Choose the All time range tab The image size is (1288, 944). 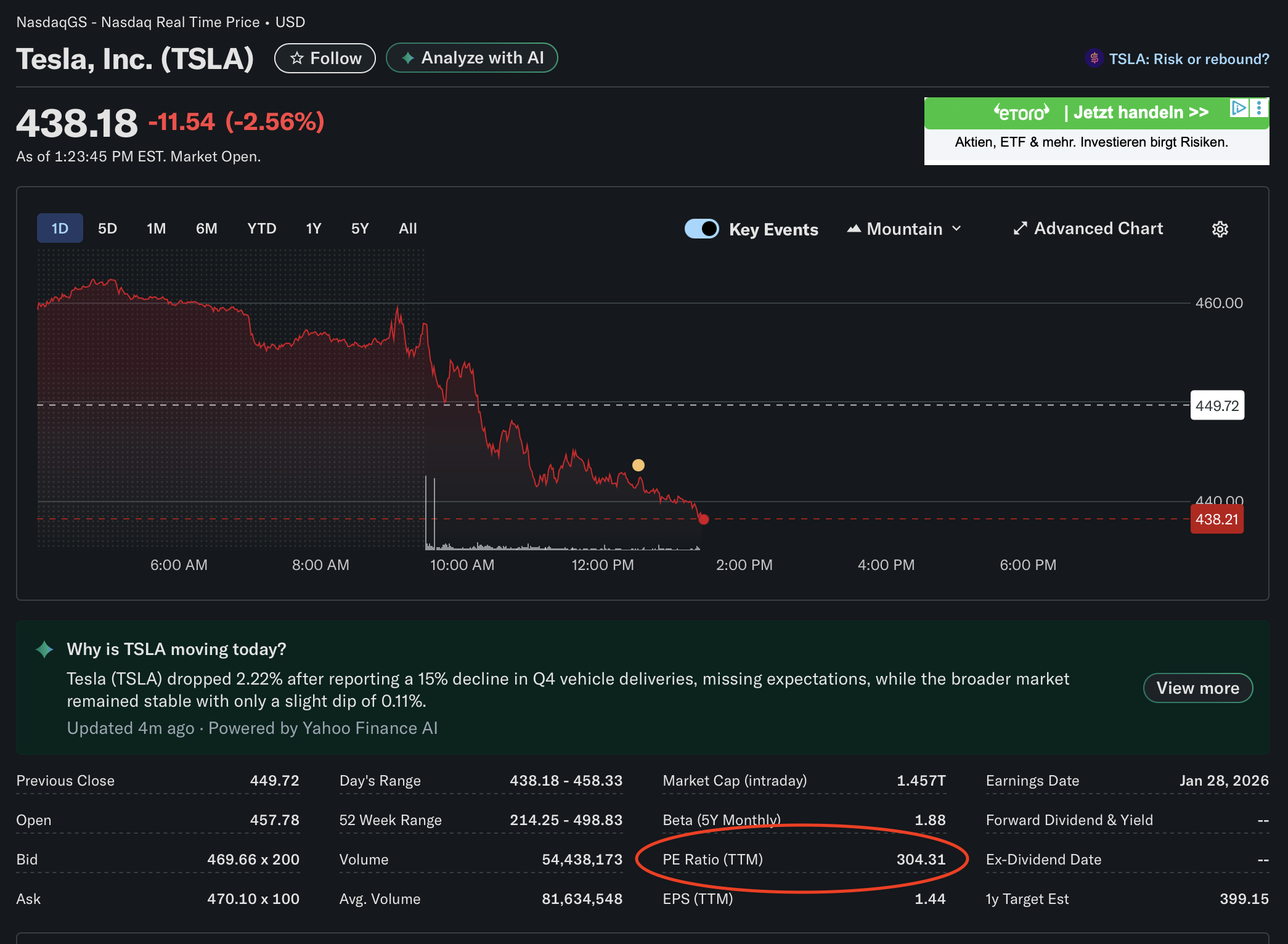[407, 229]
